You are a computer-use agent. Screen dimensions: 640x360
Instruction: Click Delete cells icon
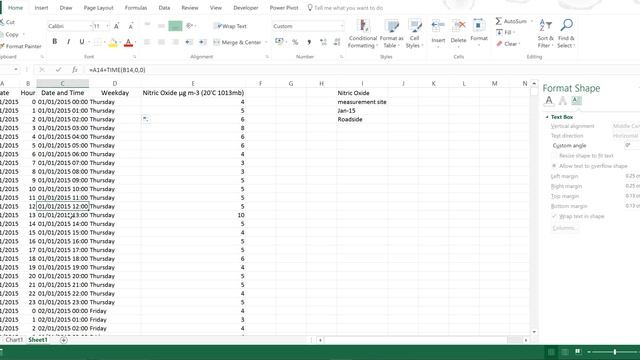(458, 27)
